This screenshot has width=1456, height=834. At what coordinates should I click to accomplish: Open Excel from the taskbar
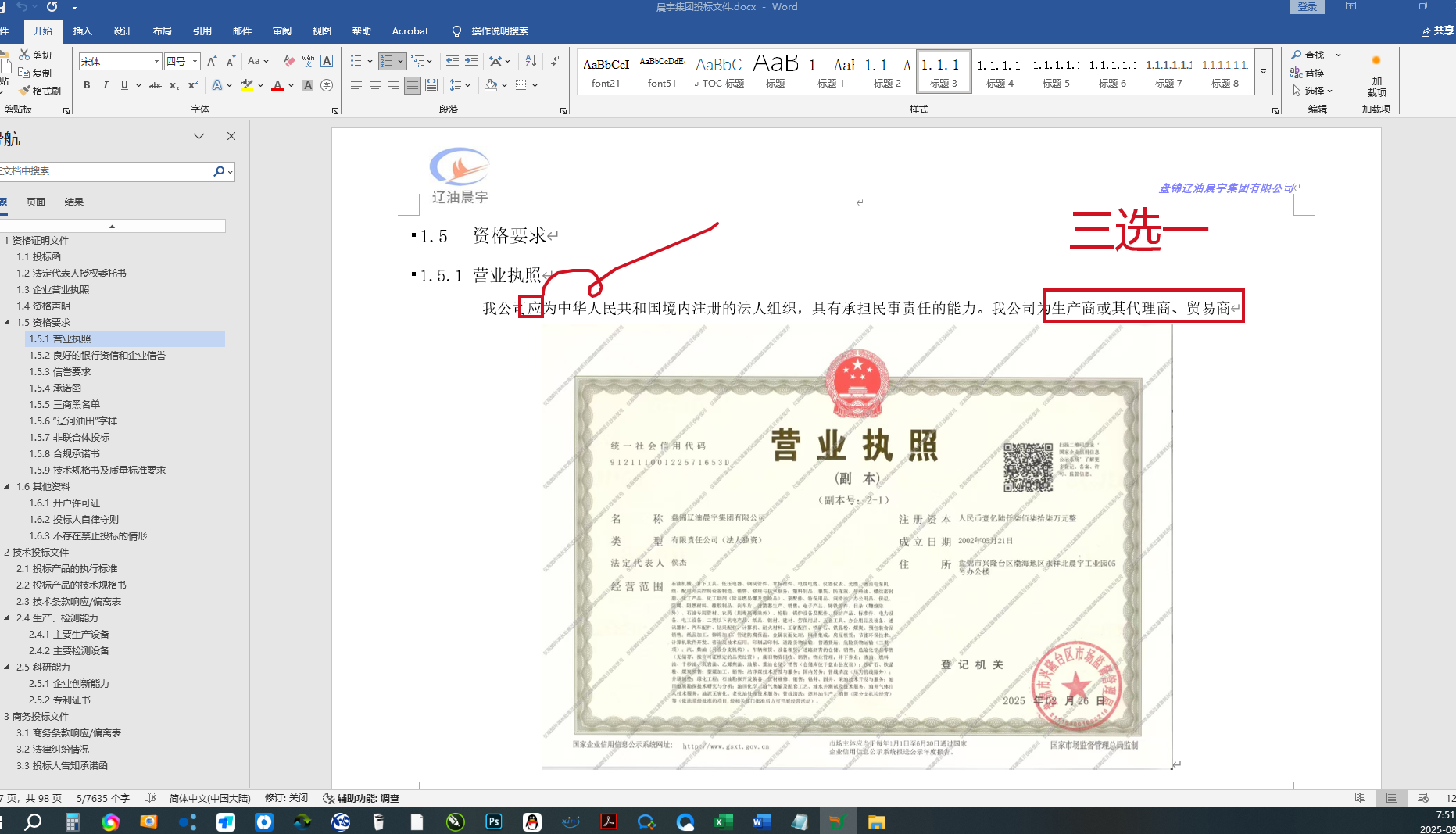tap(723, 821)
